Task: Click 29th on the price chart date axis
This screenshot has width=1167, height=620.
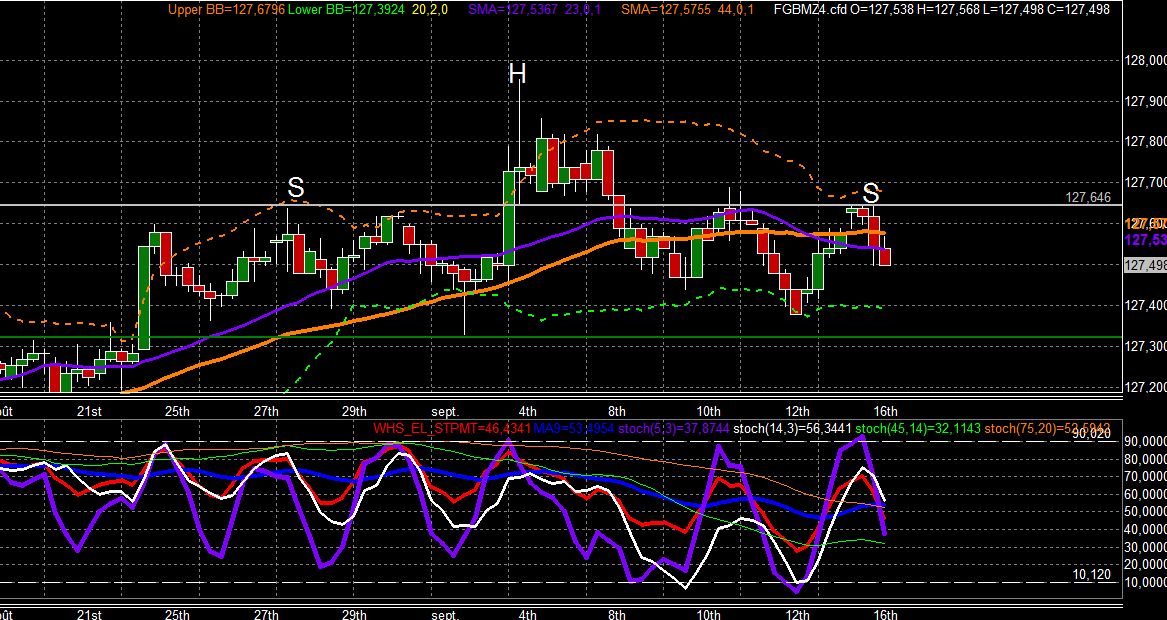Action: click(354, 412)
